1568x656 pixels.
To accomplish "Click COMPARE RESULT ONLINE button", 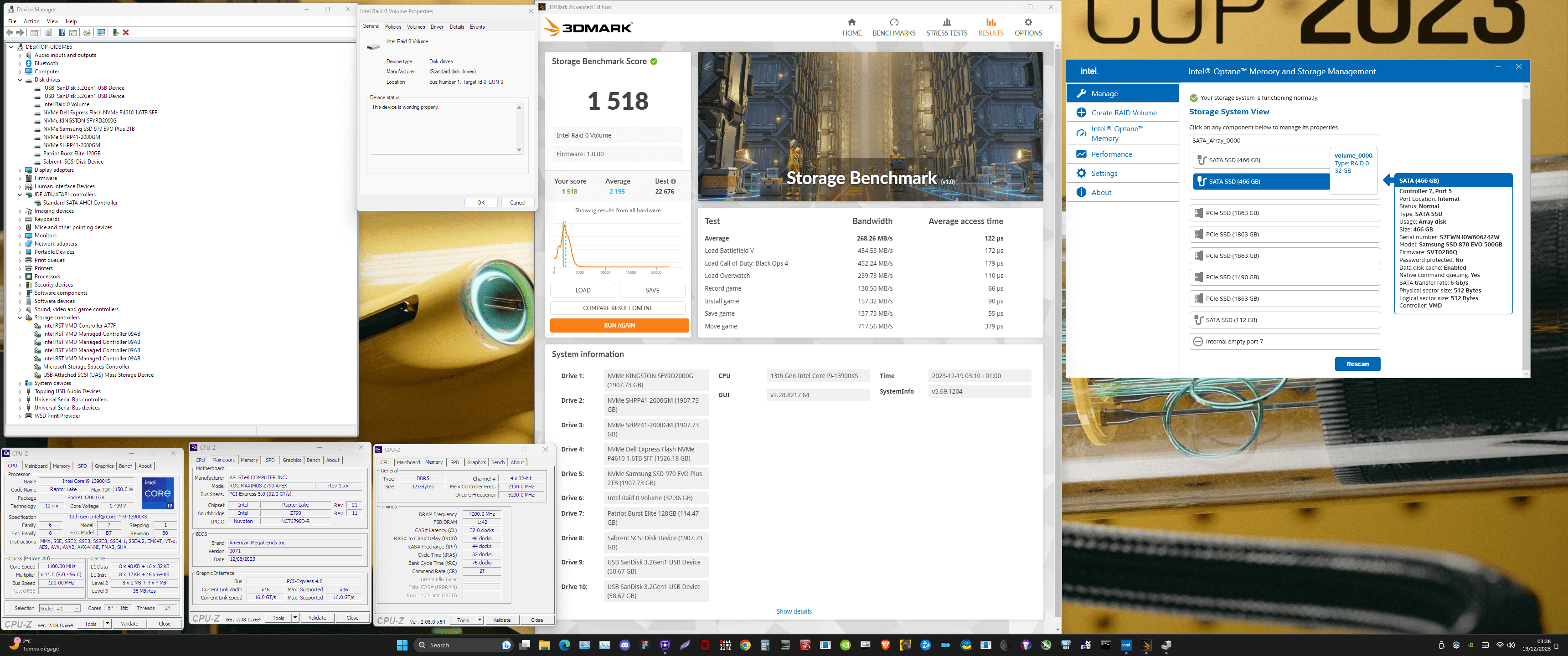I will (x=618, y=308).
